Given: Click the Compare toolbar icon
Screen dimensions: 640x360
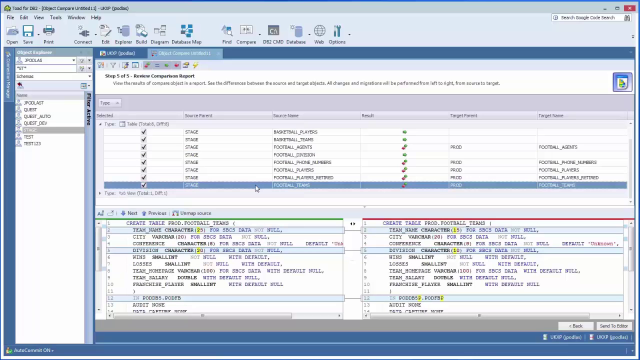Looking at the screenshot, I should click(x=246, y=34).
